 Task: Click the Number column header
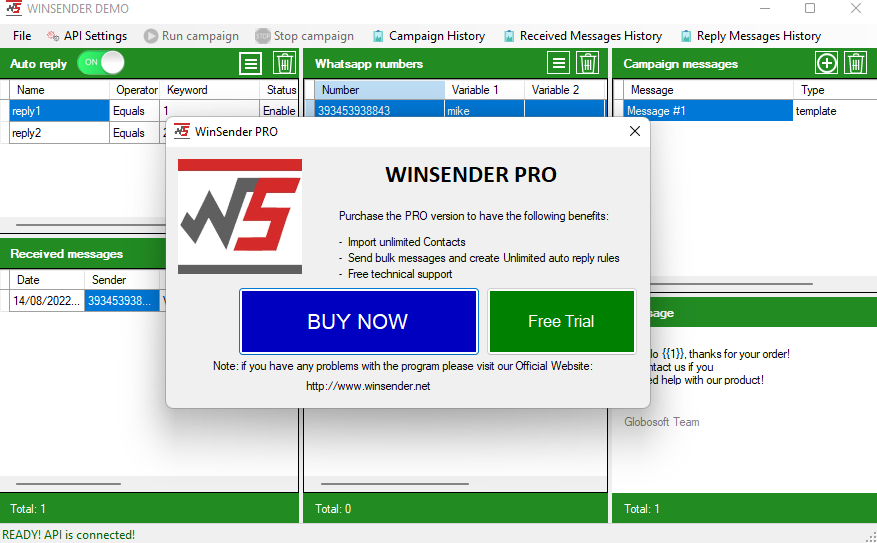[380, 89]
